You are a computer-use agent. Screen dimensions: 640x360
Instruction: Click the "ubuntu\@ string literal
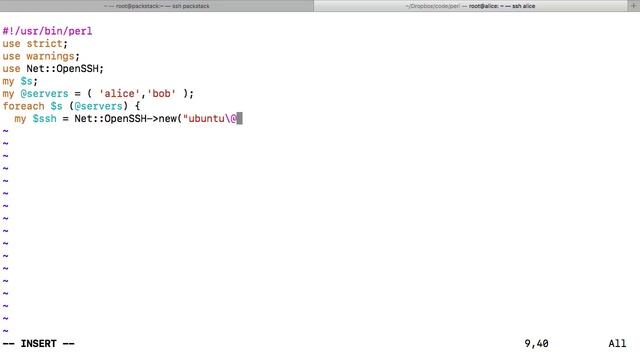[209, 119]
